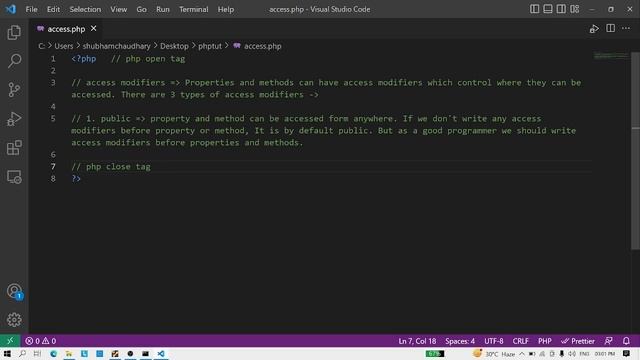Open the Explorer view in the activity bar
Screen dimensions: 640x360
(14, 33)
